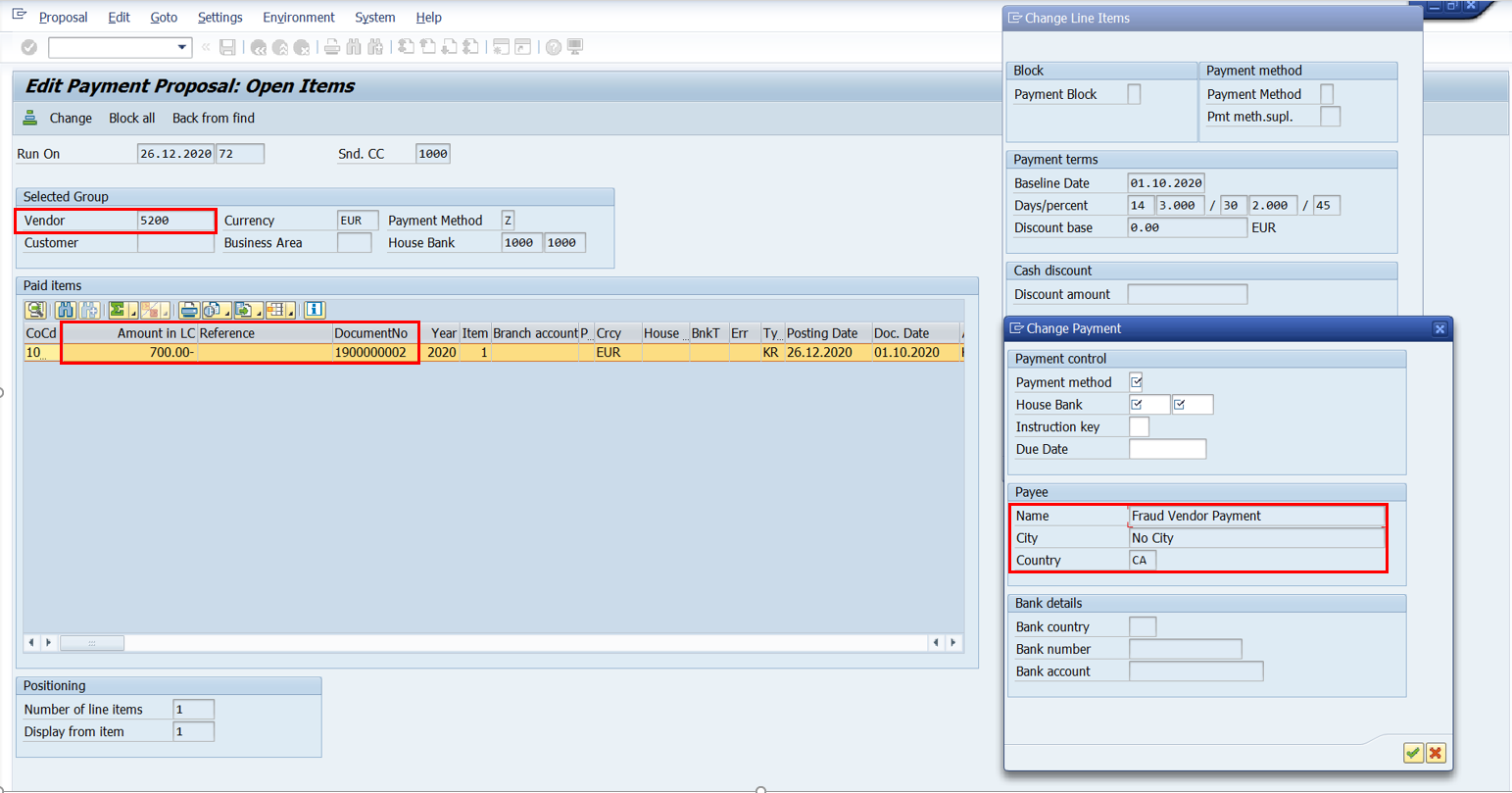This screenshot has width=1512, height=793.
Task: Open the Print icon in the Paid items toolbar
Action: tap(188, 311)
